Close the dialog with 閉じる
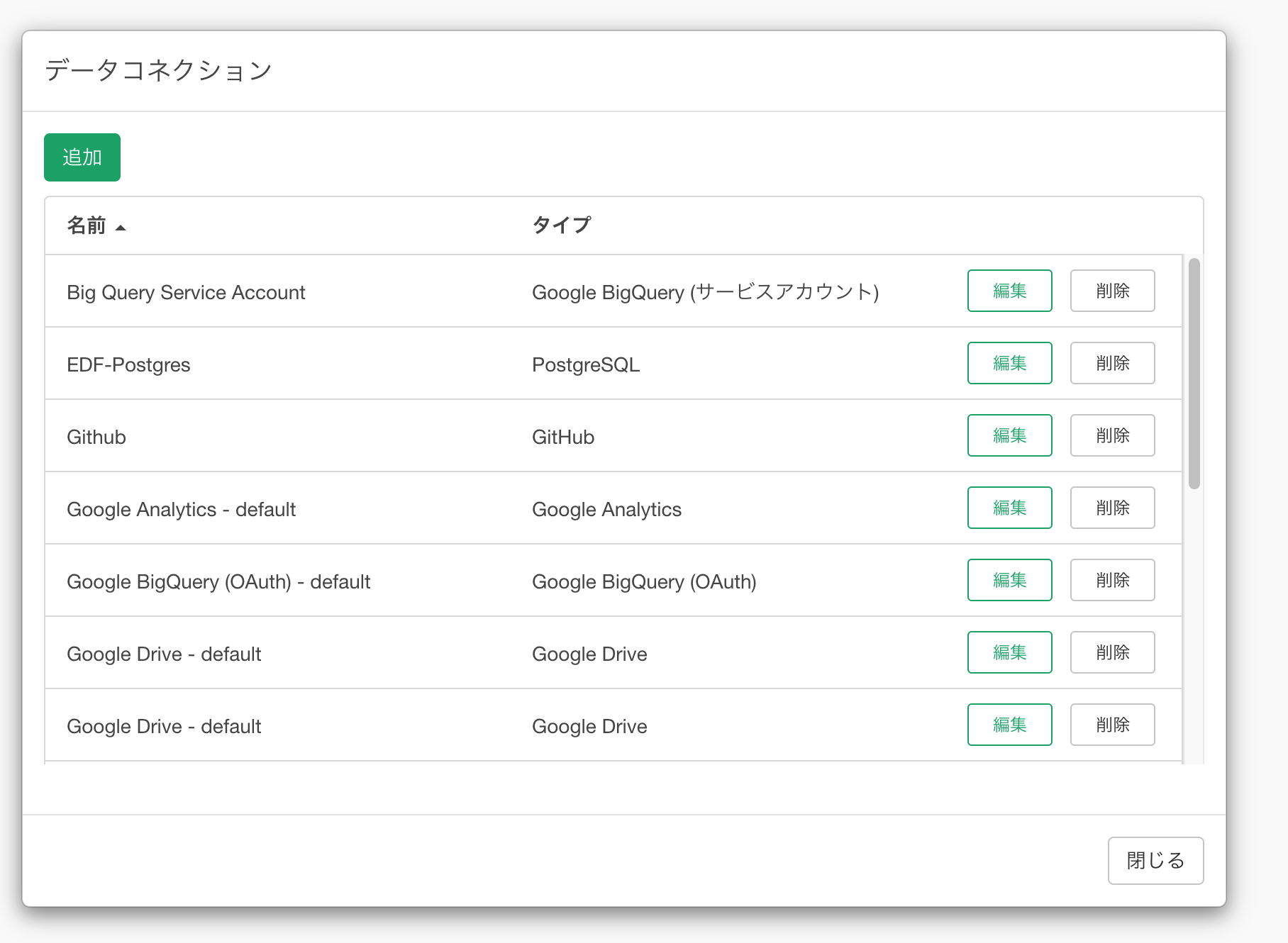Viewport: 1288px width, 943px height. pos(1155,860)
